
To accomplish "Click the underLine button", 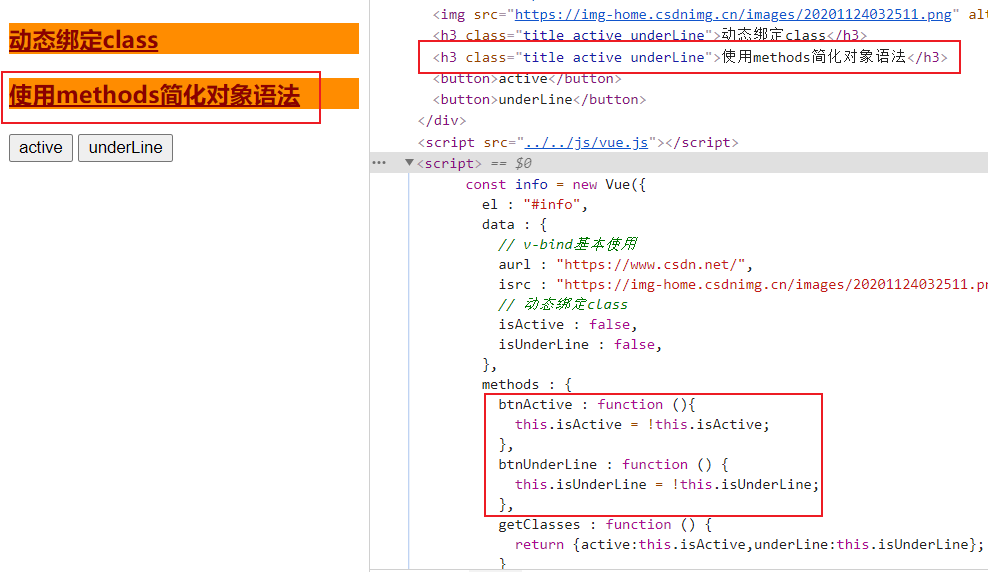I will pos(125,148).
